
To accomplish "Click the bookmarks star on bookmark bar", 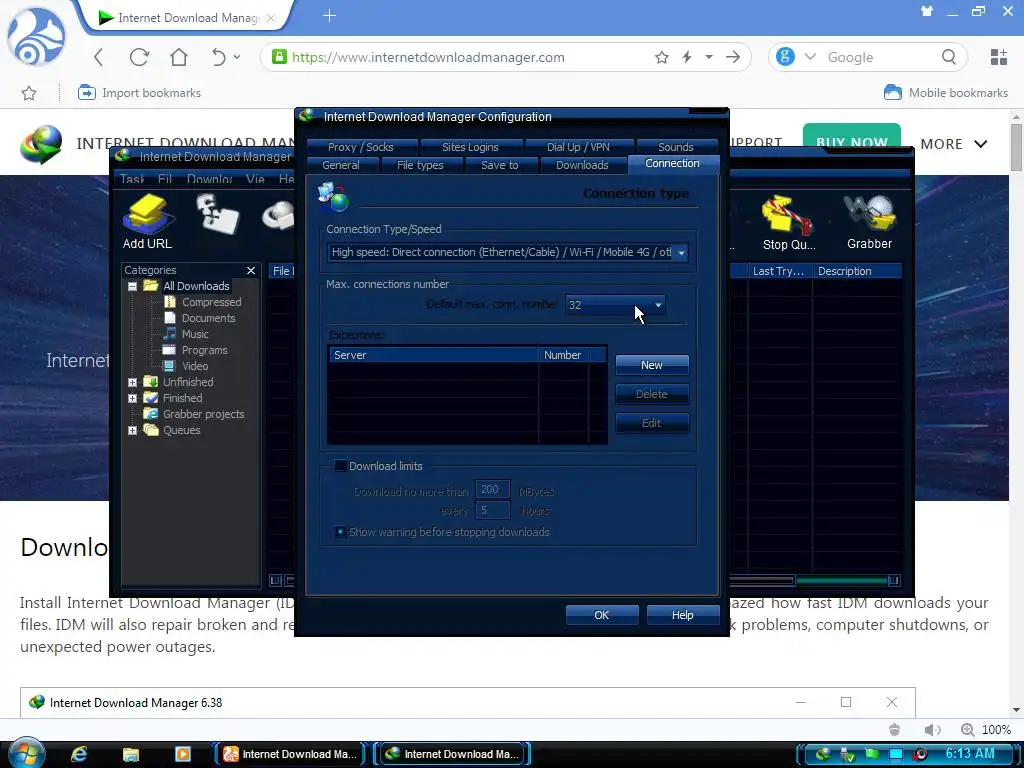I will 29,93.
